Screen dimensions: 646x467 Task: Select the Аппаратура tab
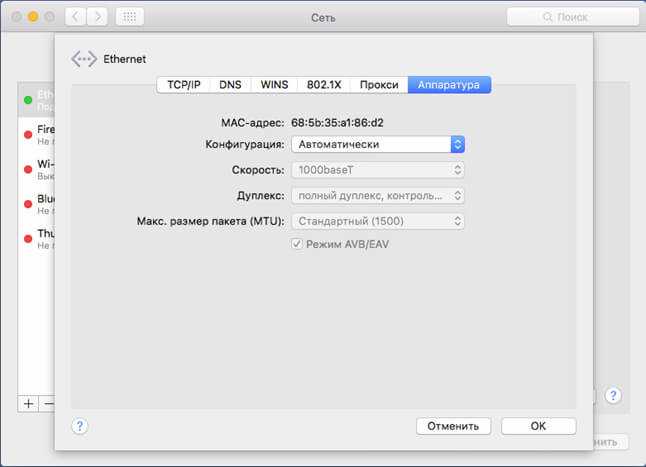[x=449, y=85]
